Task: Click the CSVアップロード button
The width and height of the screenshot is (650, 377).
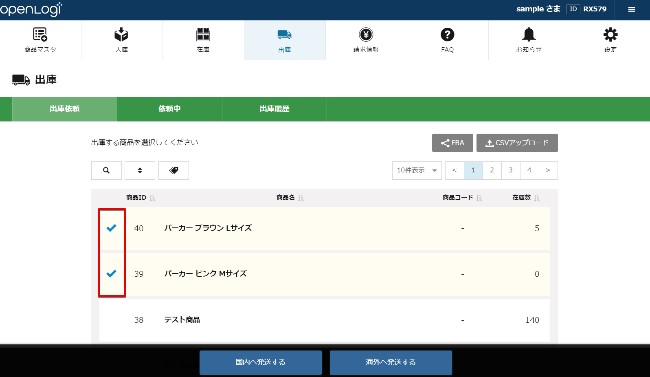Action: tap(517, 143)
